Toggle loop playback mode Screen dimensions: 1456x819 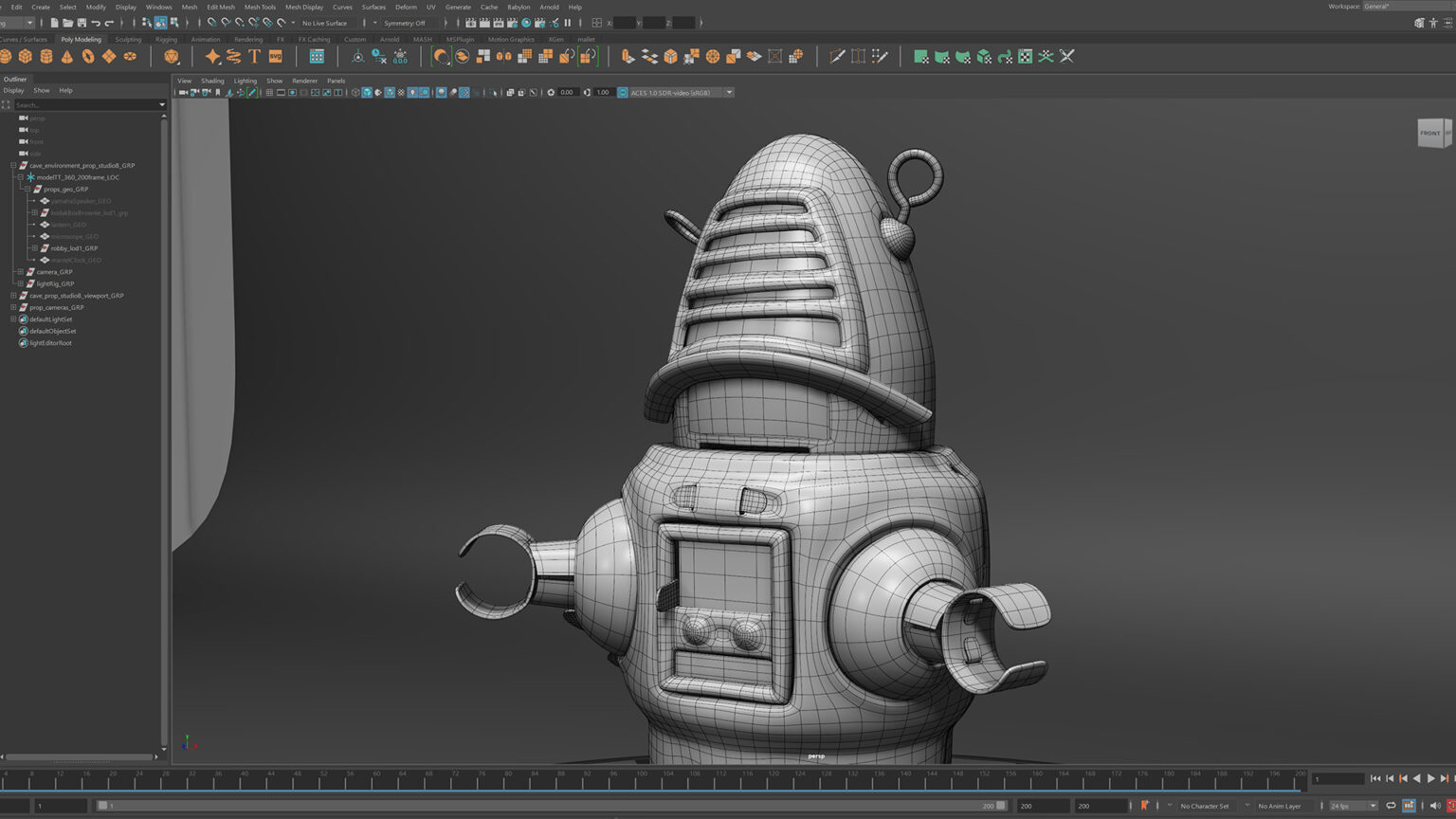pyautogui.click(x=1391, y=806)
